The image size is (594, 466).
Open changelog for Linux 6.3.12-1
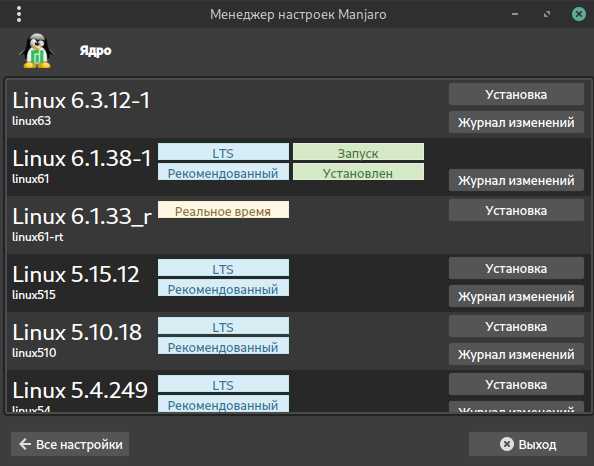[x=516, y=122]
